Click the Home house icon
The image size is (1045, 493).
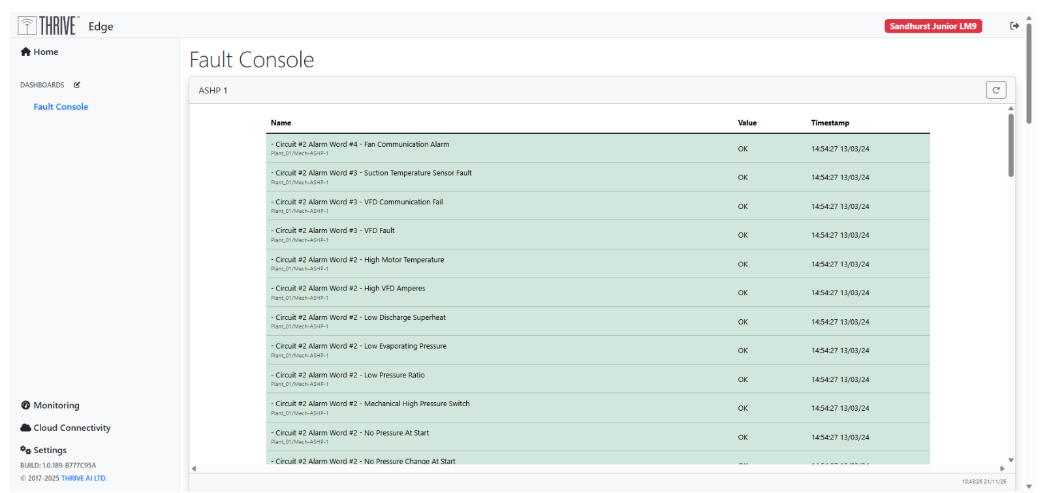click(x=26, y=52)
